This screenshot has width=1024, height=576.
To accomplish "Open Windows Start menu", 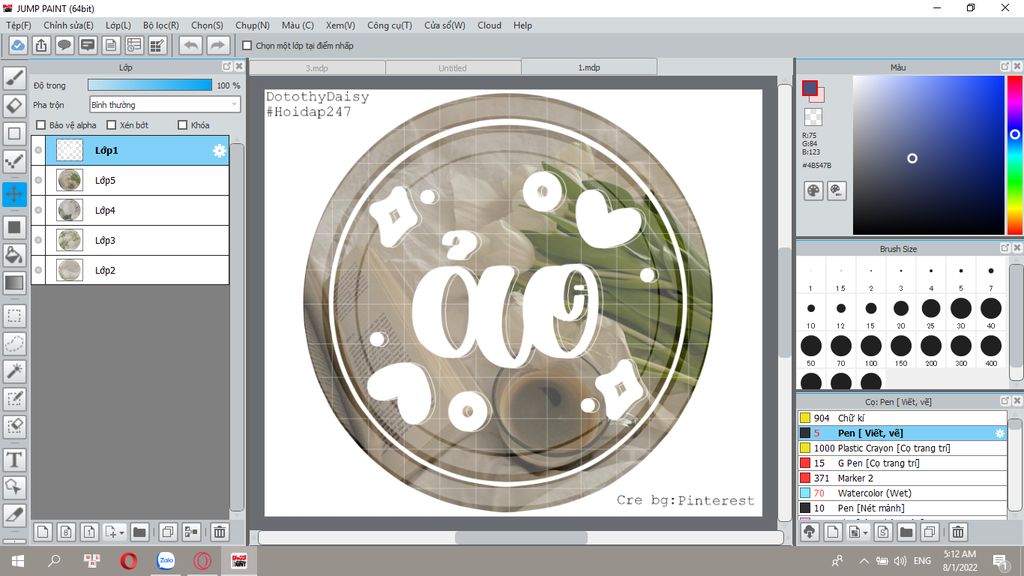I will pos(18,561).
